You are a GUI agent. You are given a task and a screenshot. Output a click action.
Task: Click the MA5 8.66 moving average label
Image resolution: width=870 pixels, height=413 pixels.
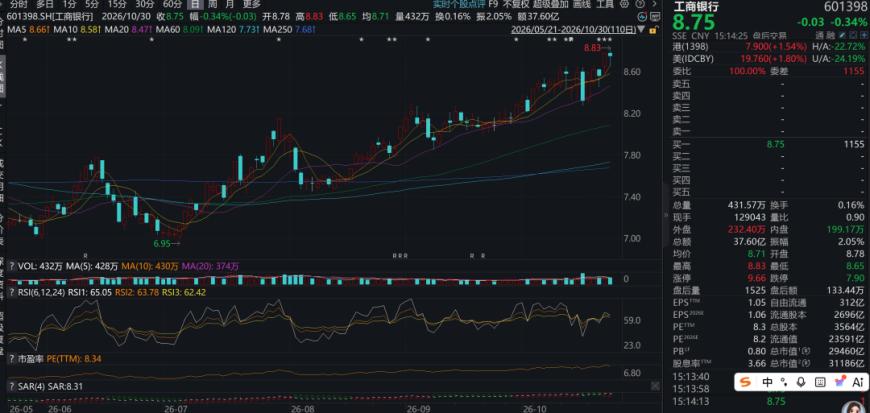coord(26,28)
